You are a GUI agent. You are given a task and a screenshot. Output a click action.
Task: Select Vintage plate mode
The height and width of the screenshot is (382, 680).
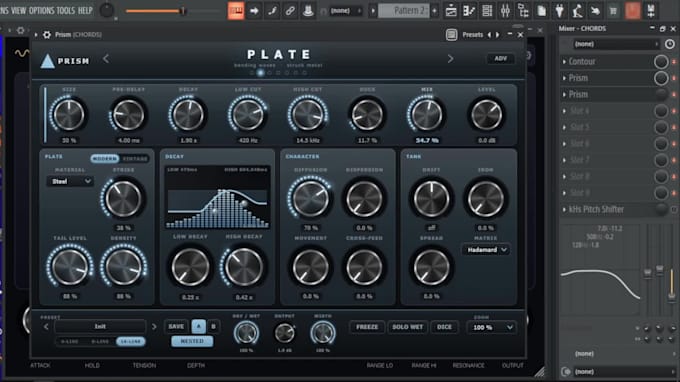click(x=135, y=159)
